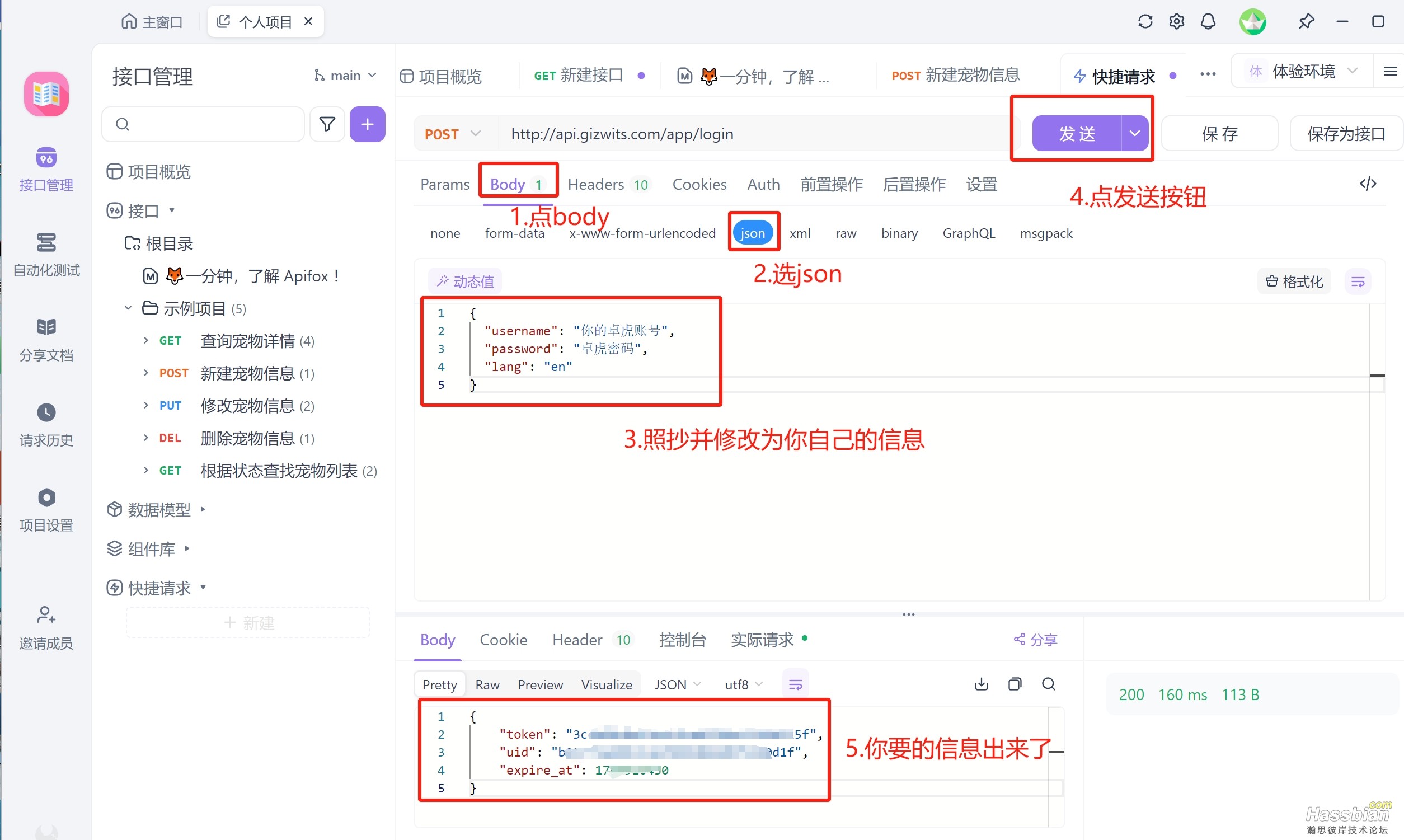This screenshot has width=1404, height=840.
Task: Click the 动态值 button
Action: [465, 281]
